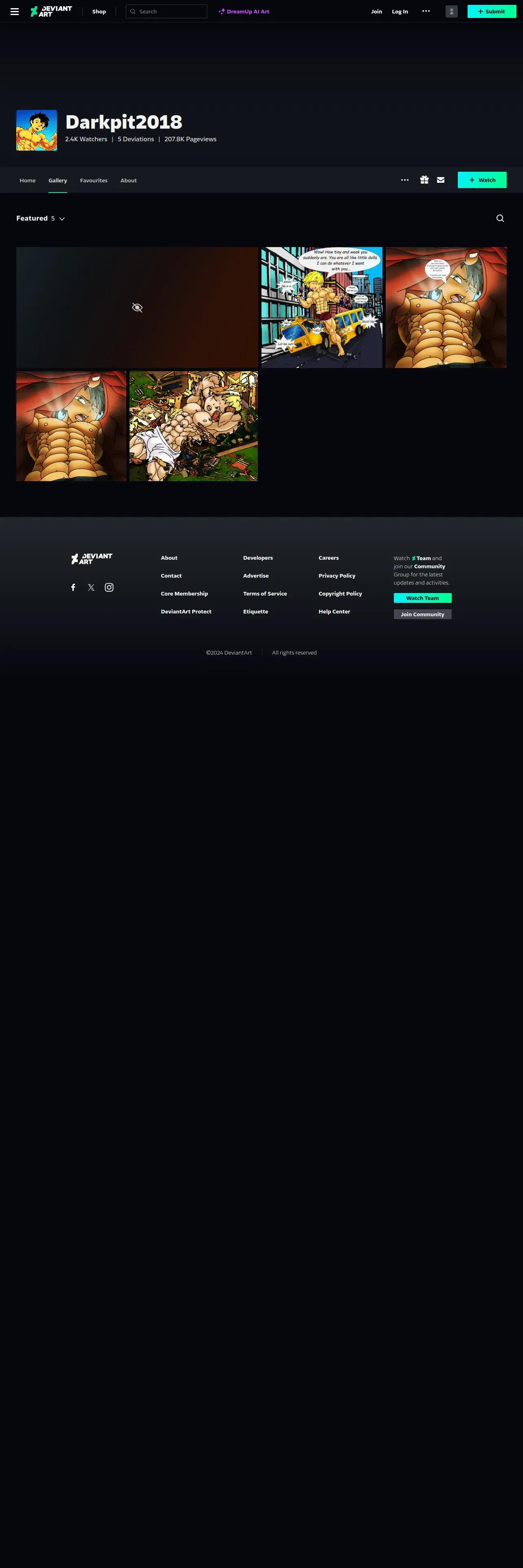Open Privacy Policy footer link

pos(337,576)
